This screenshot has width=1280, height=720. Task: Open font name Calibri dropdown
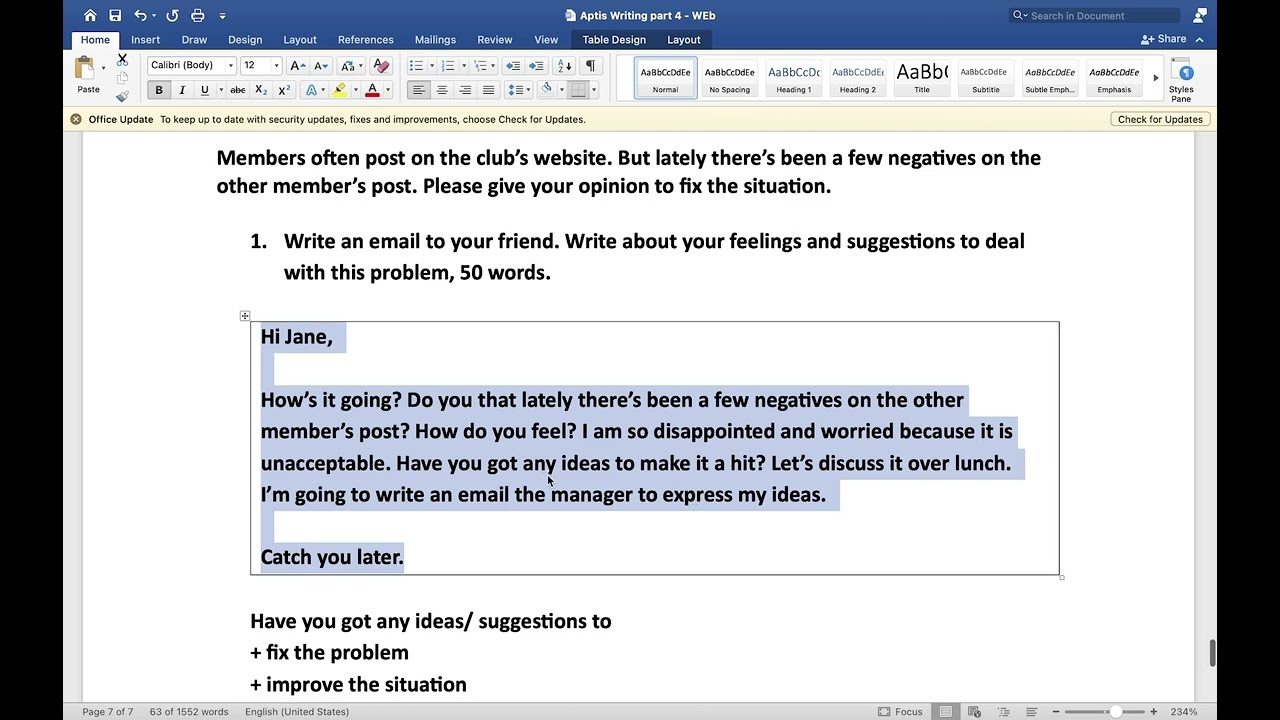click(x=230, y=65)
